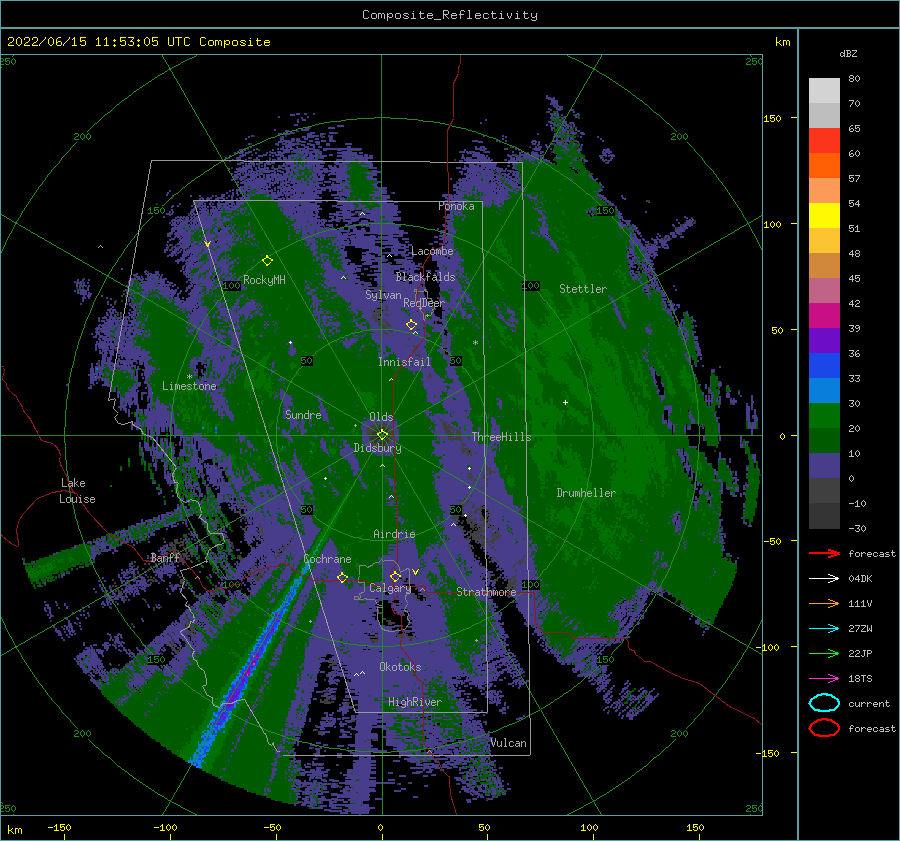The height and width of the screenshot is (841, 900).
Task: Select the Calgary label
Action: pos(390,588)
